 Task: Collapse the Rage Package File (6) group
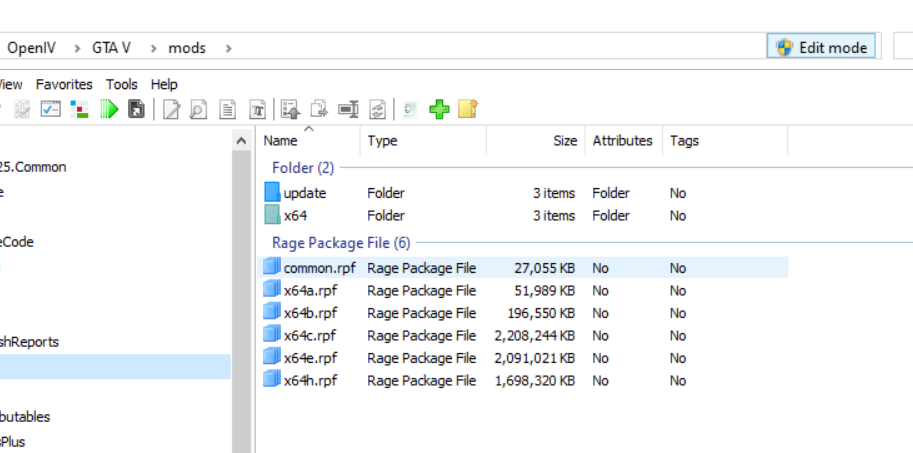click(x=340, y=243)
